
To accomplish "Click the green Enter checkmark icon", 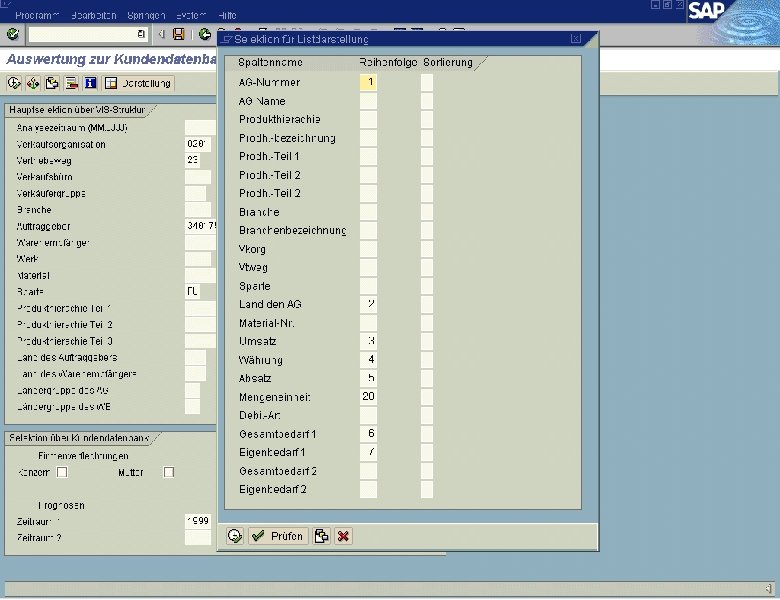I will [13, 34].
